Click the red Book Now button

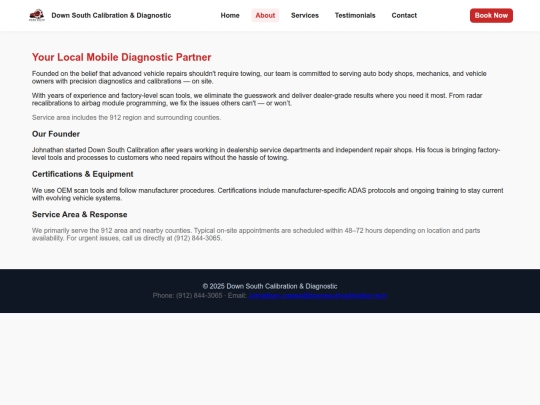491,15
